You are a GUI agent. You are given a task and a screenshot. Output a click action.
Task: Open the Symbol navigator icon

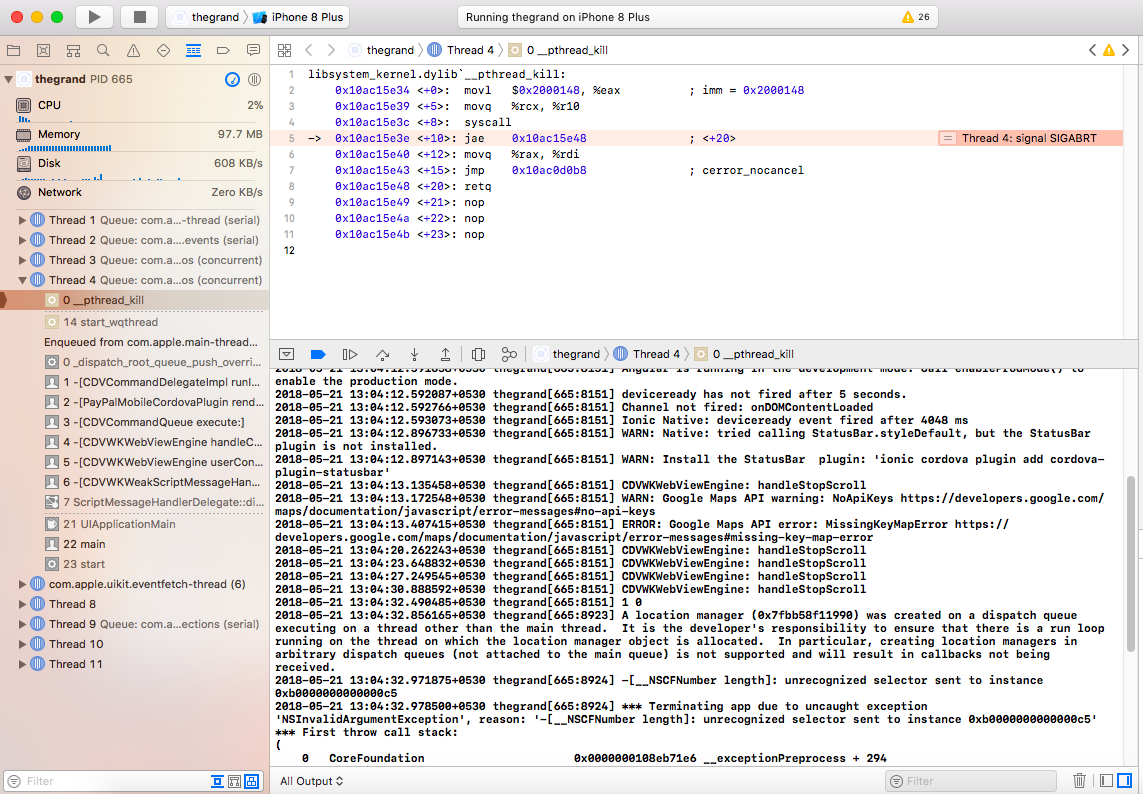point(74,50)
